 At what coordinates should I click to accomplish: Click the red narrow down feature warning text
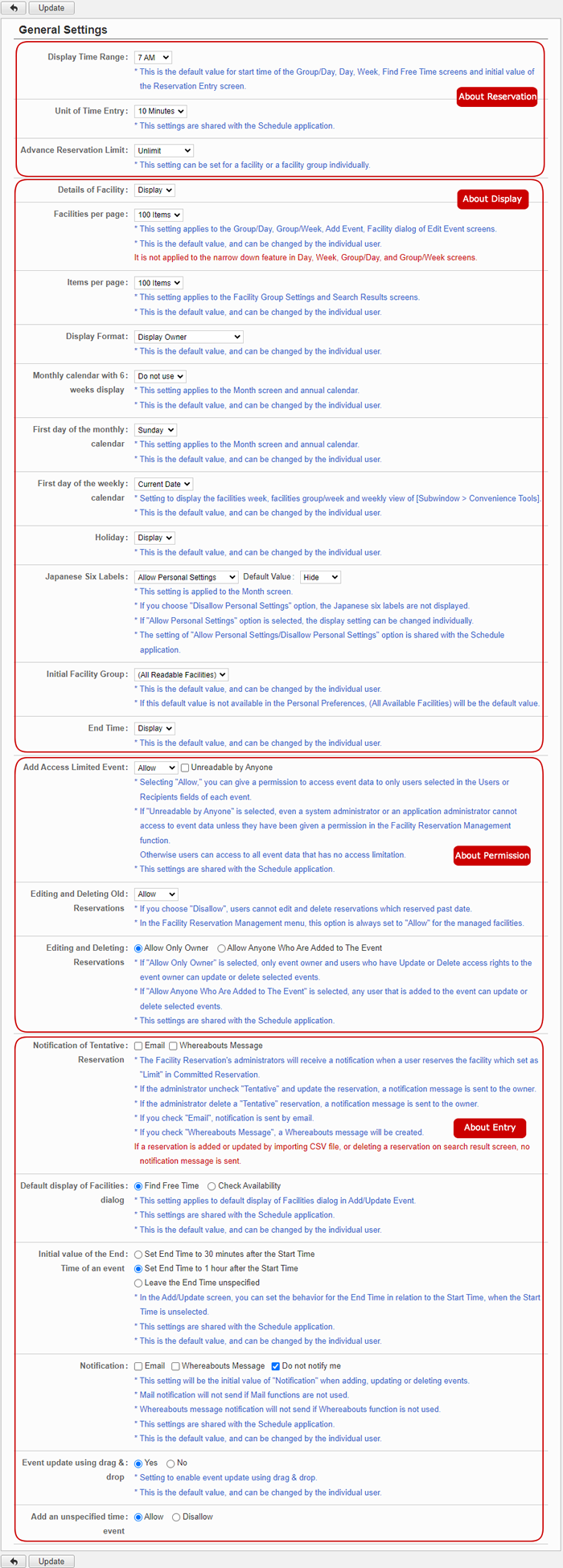coord(306,258)
